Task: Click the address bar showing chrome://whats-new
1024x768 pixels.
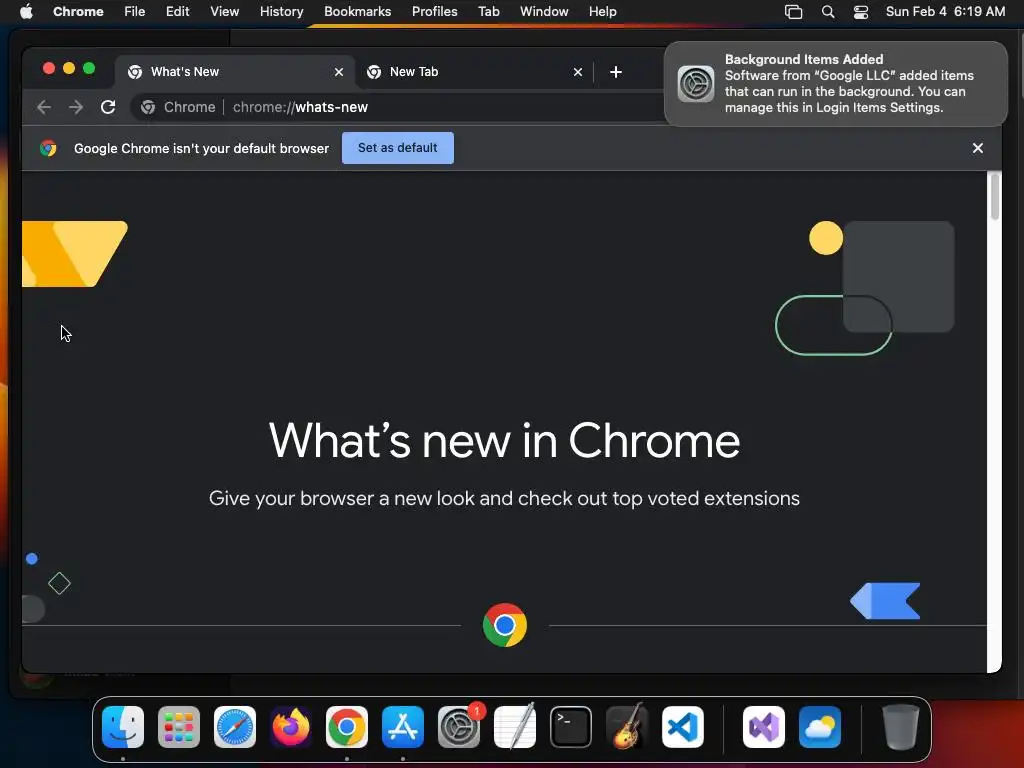Action: [398, 107]
